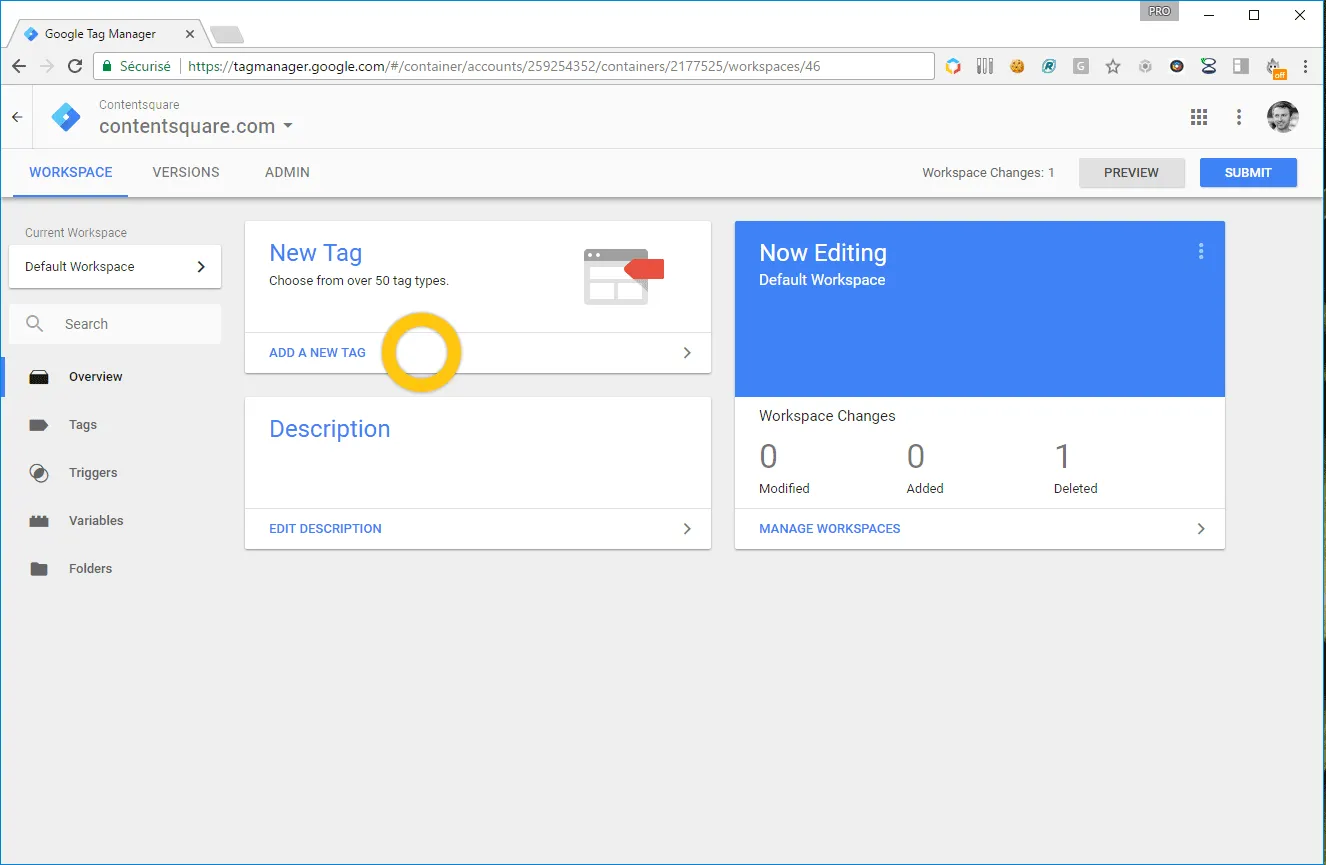Open the Folders section in the sidebar
Image resolution: width=1326 pixels, height=865 pixels.
point(90,569)
